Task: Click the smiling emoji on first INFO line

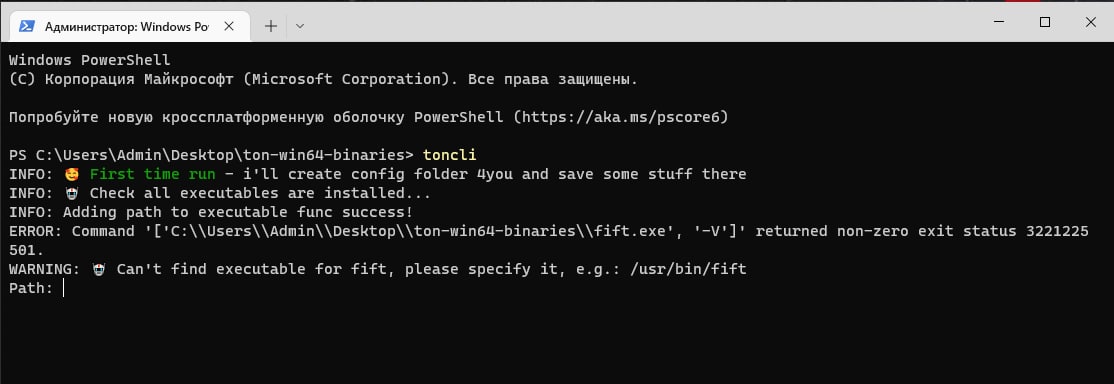Action: pyautogui.click(x=72, y=174)
